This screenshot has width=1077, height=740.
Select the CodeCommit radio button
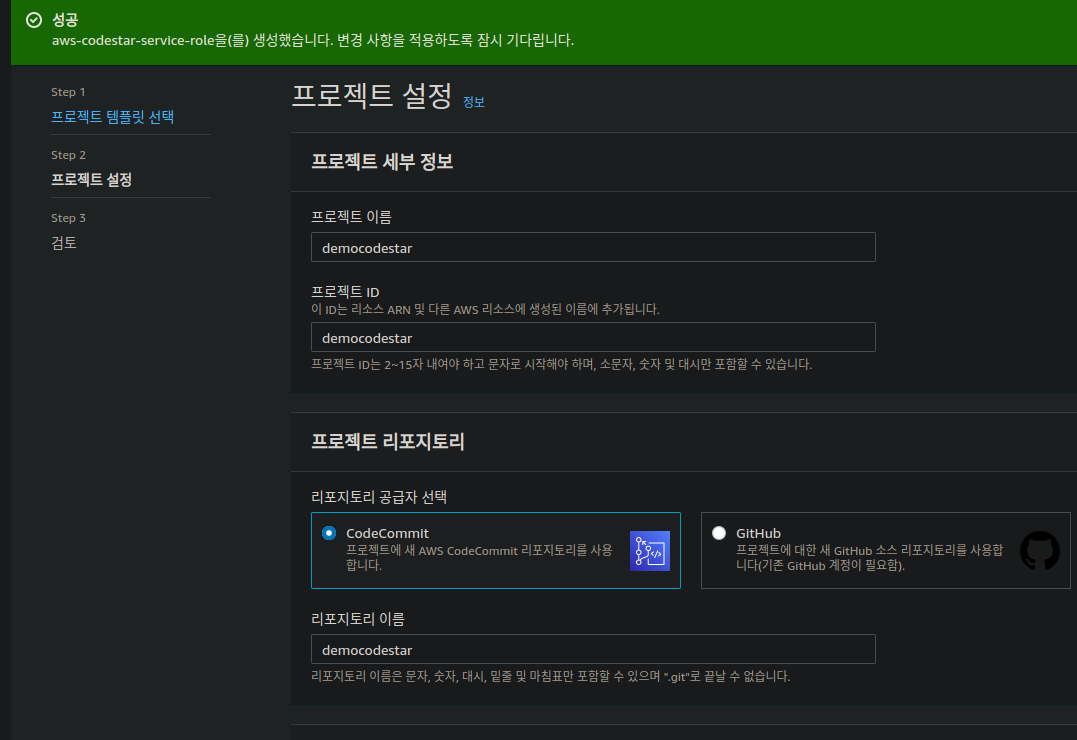tap(329, 533)
